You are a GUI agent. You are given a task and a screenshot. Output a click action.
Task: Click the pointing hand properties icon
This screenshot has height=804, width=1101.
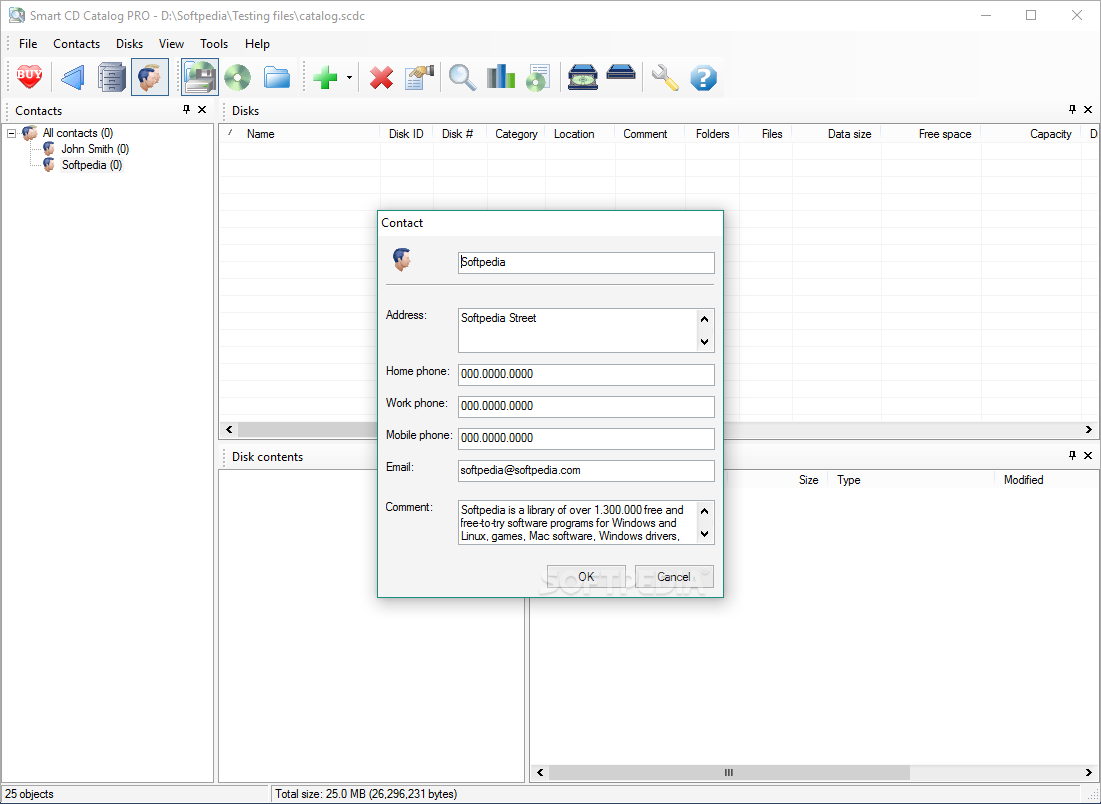(420, 77)
